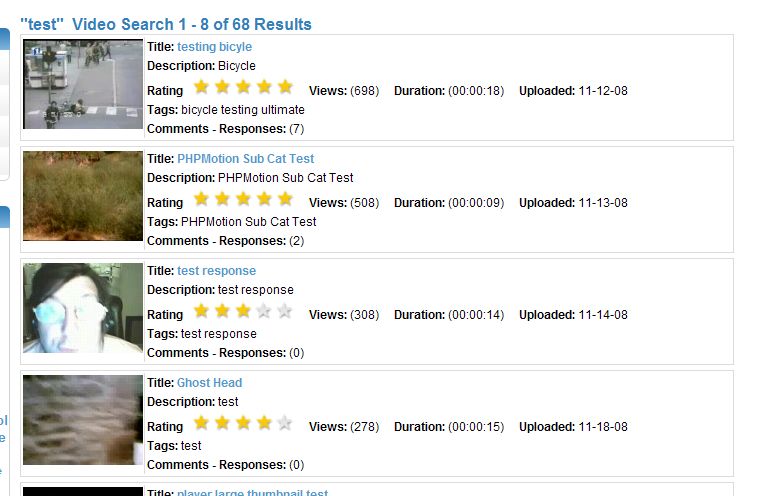Click fifth star on PHPMotion Sub Cat Test
The image size is (767, 496).
[285, 199]
